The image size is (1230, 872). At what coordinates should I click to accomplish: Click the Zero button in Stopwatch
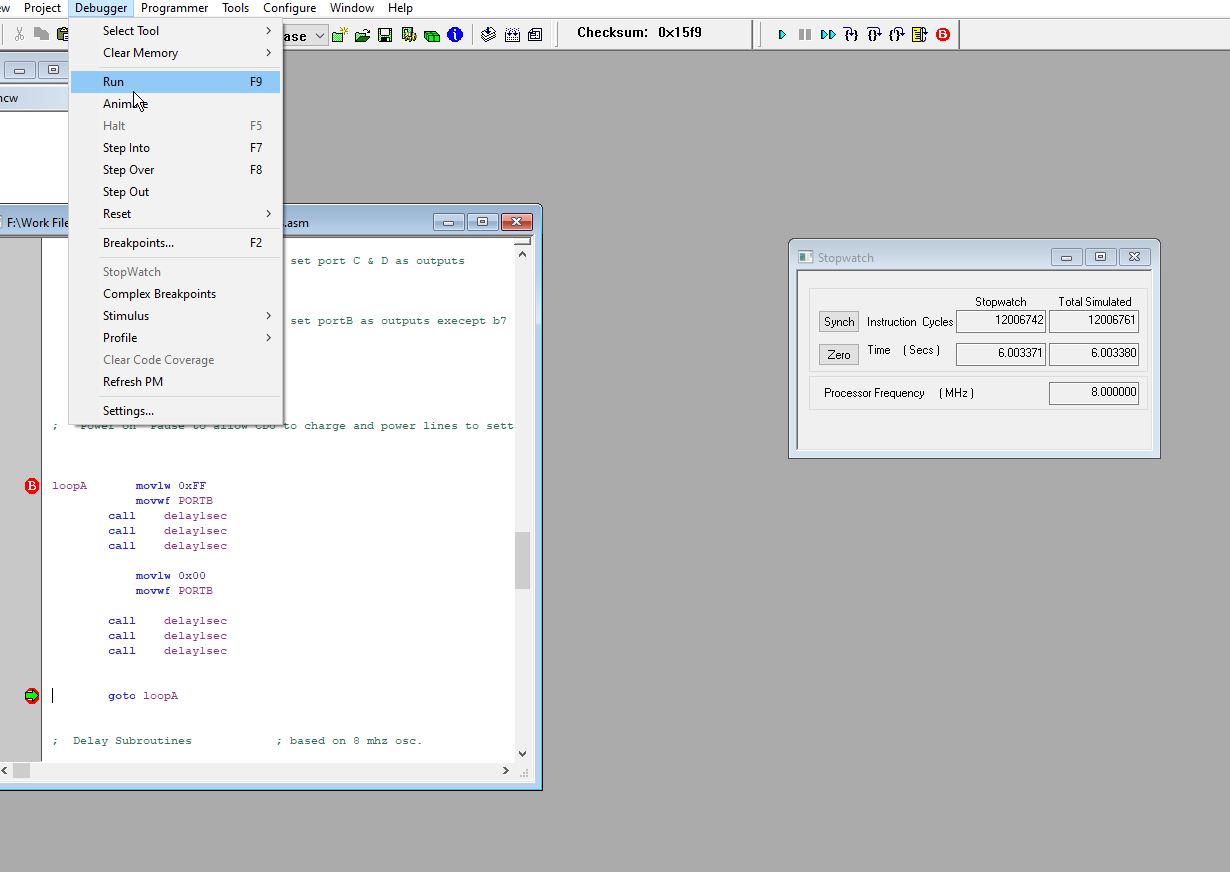point(839,355)
